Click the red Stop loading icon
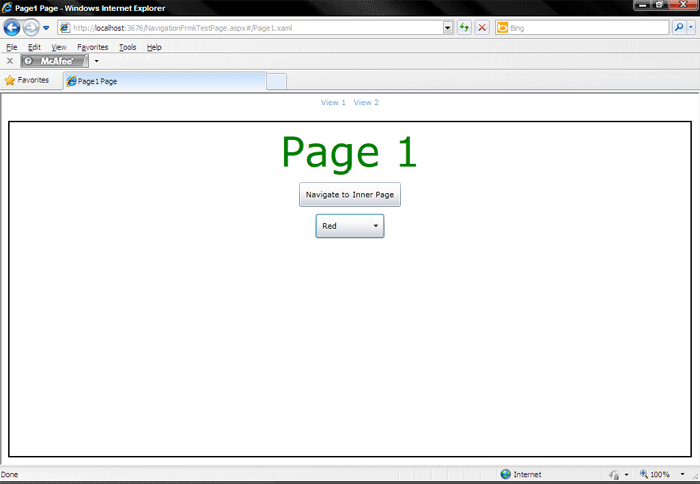Image resolution: width=700 pixels, height=484 pixels. [x=482, y=28]
